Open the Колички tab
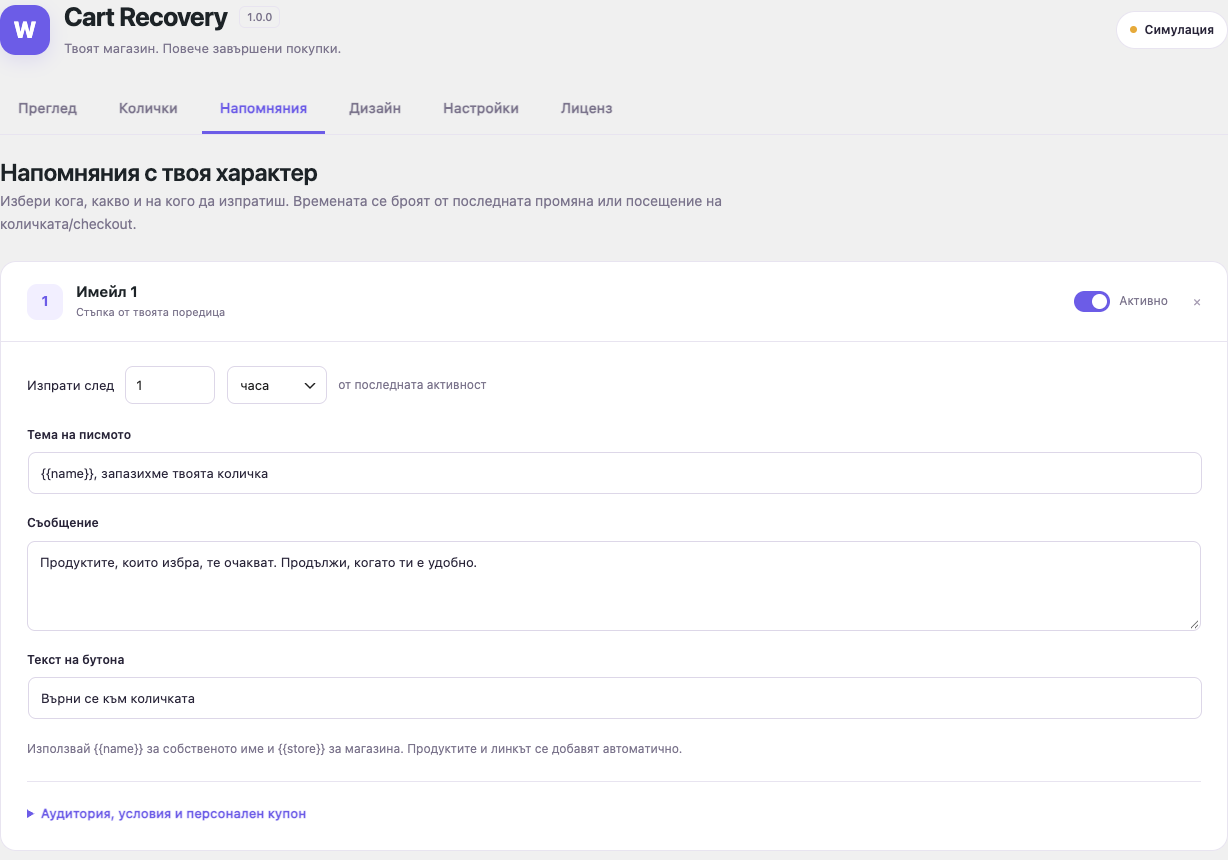1228x860 pixels. pos(148,108)
